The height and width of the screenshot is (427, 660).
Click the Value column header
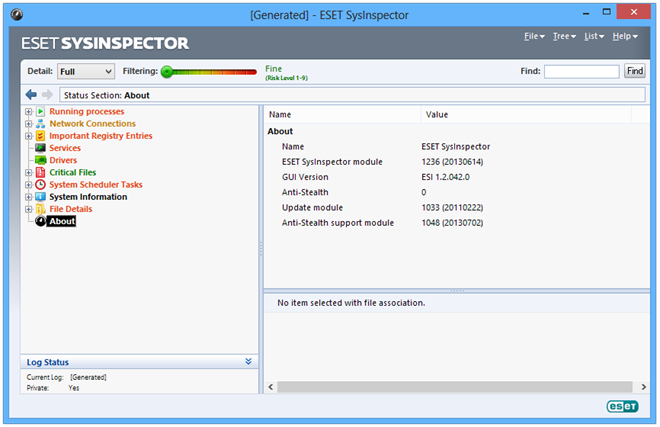[x=526, y=115]
